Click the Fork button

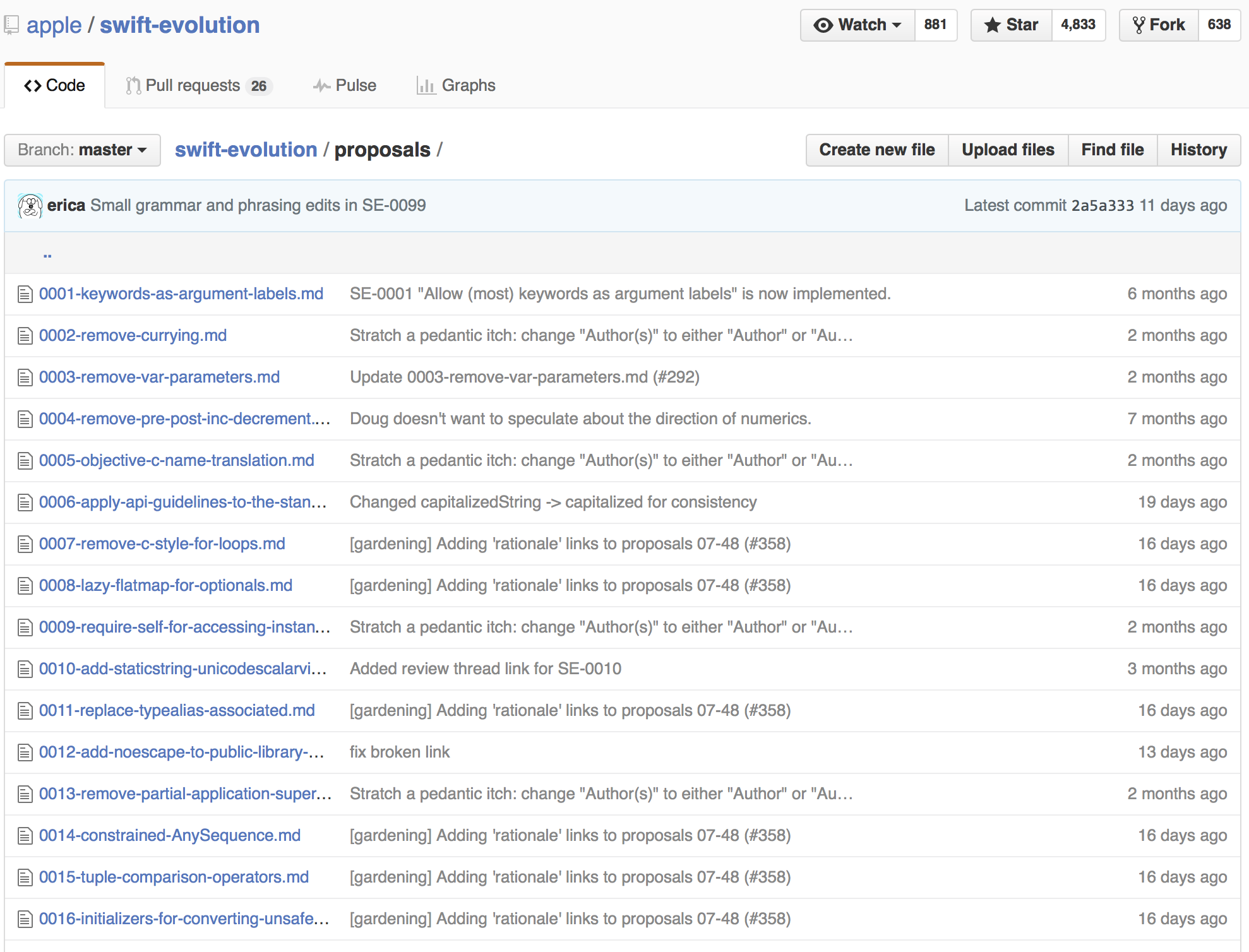click(x=1159, y=25)
